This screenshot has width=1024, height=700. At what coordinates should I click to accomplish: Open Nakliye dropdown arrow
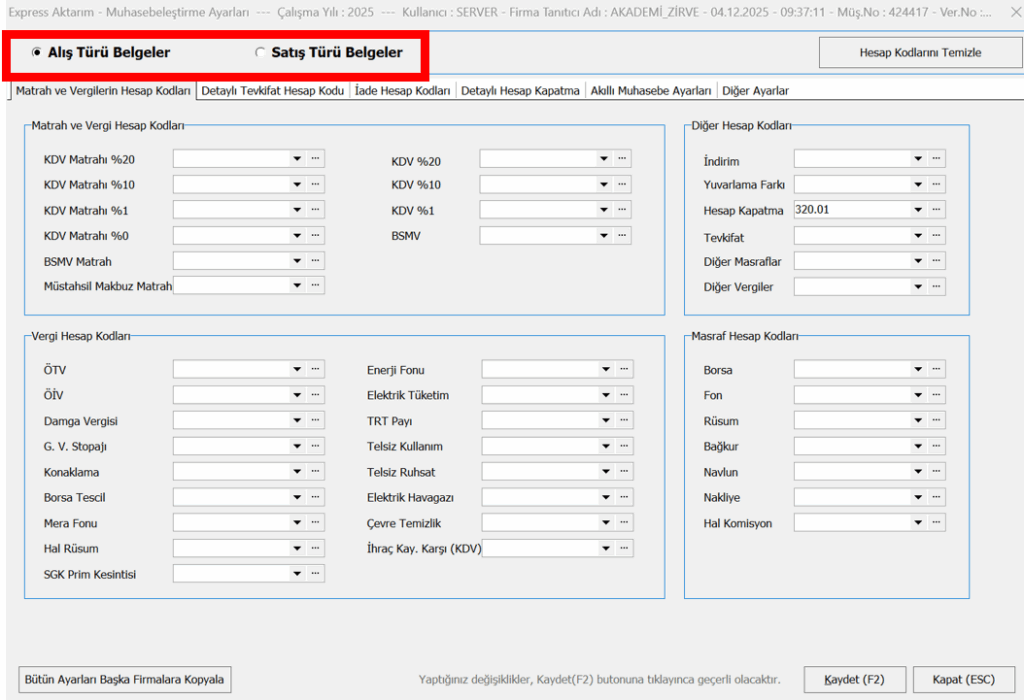[918, 497]
